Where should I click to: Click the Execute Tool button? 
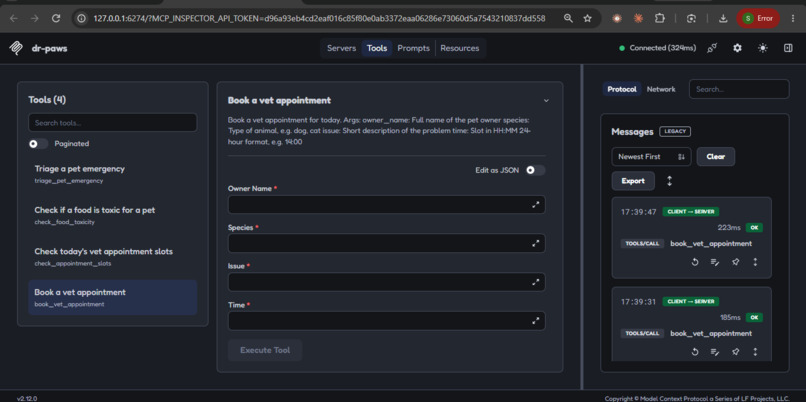coord(265,350)
